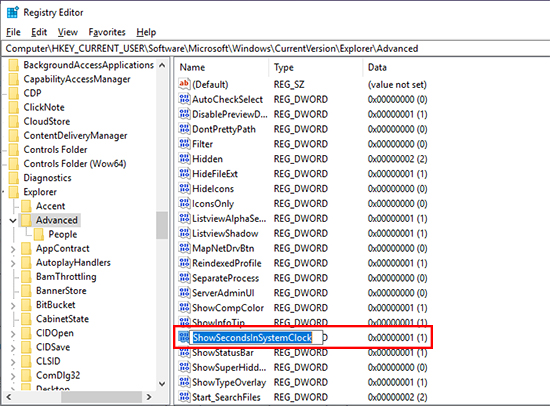
Task: Select the AutoCheckSelect DWORD icon
Action: pyautogui.click(x=184, y=99)
